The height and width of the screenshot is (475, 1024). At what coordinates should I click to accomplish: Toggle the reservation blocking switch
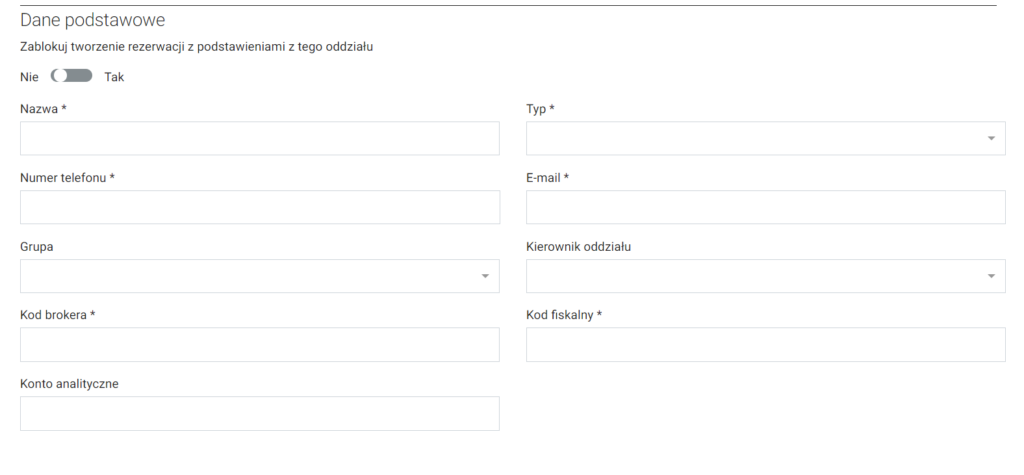[71, 76]
